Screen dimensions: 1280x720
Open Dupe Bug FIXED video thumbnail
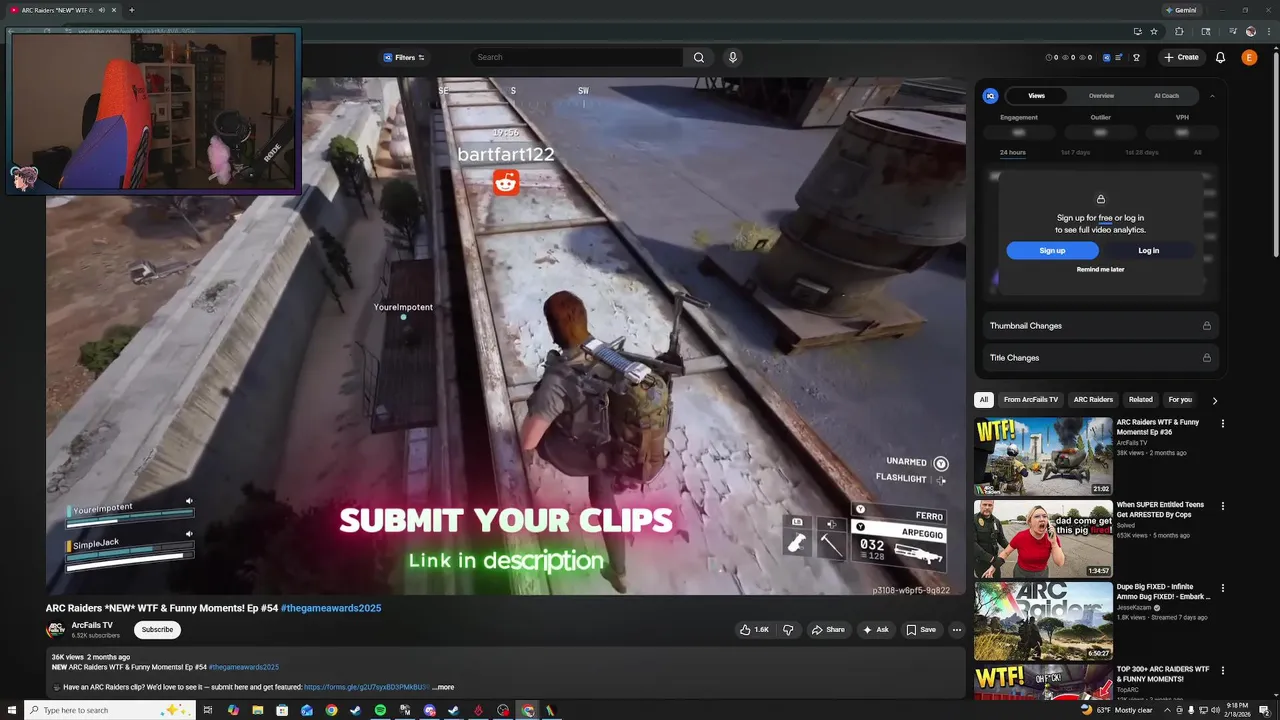1043,622
